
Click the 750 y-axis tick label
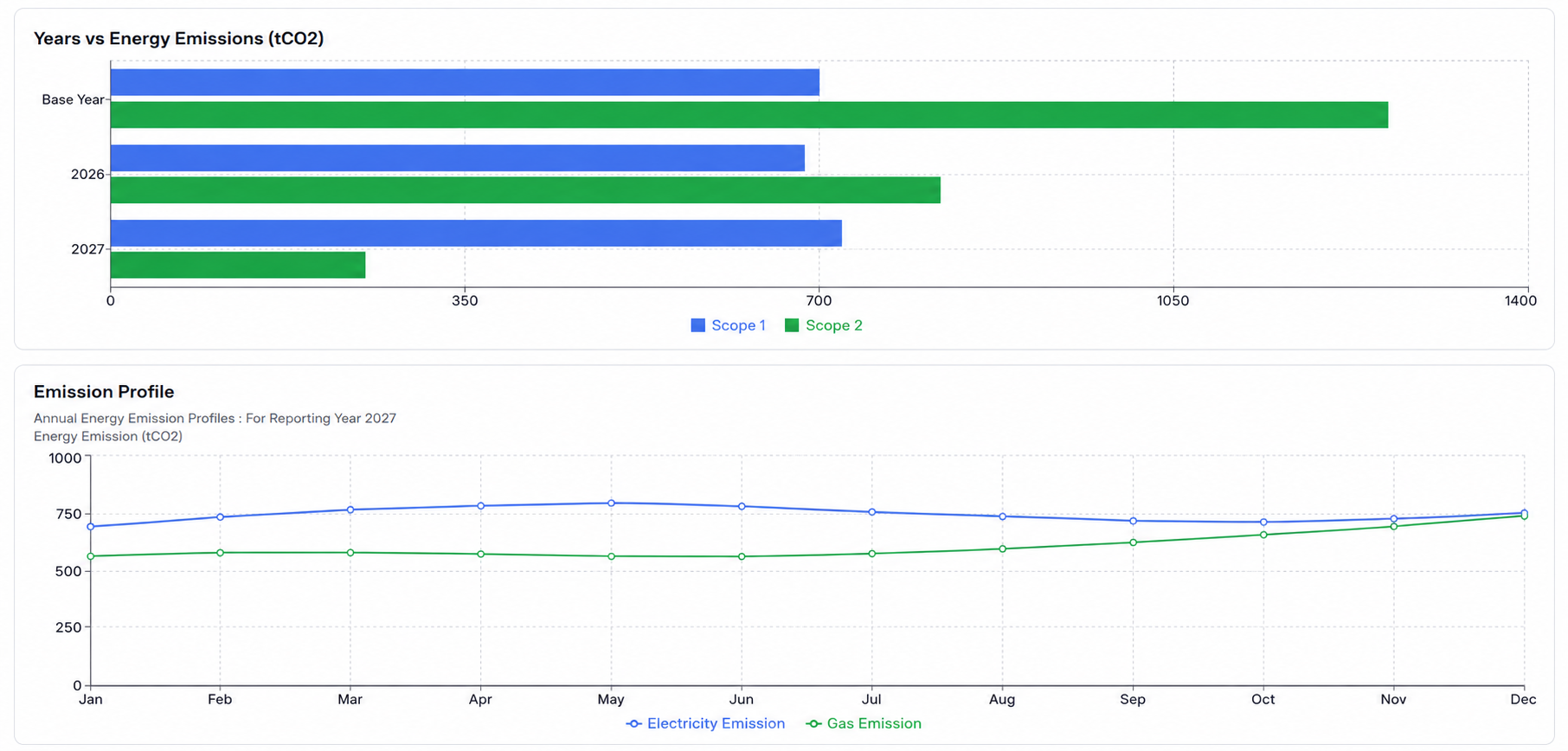(68, 514)
